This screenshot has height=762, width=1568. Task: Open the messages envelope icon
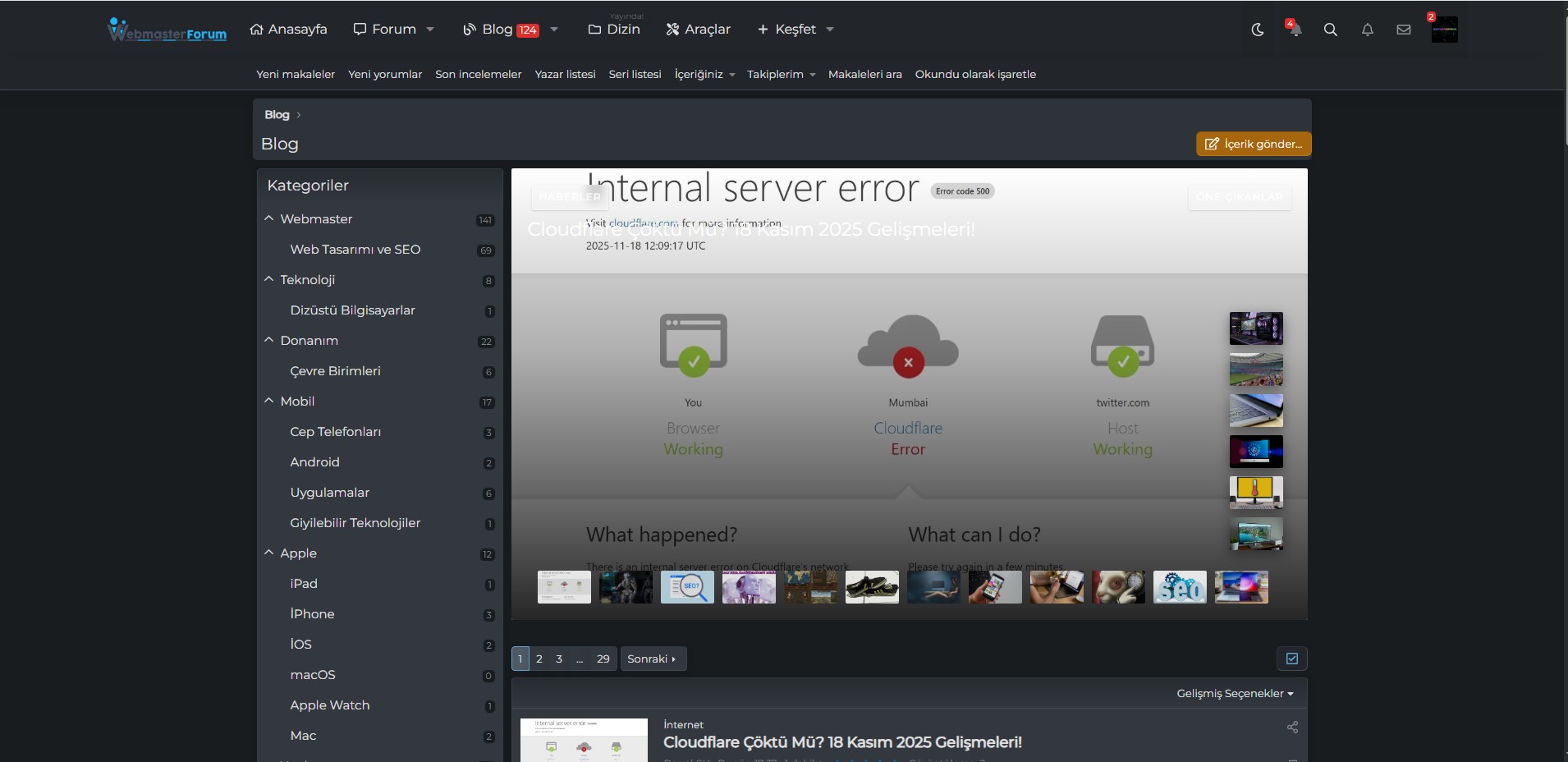[1404, 30]
